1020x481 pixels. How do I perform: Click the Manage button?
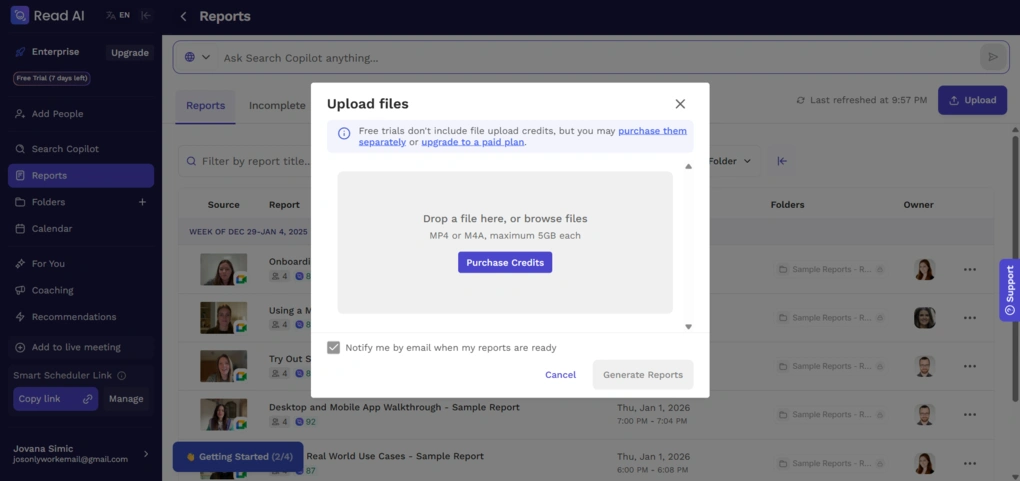126,399
